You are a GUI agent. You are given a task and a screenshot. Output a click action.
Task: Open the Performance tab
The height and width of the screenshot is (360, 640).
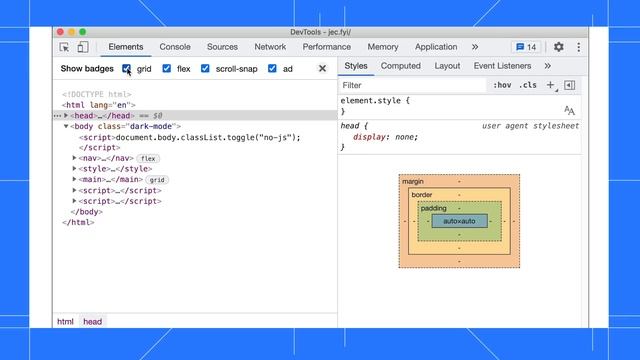tap(327, 47)
